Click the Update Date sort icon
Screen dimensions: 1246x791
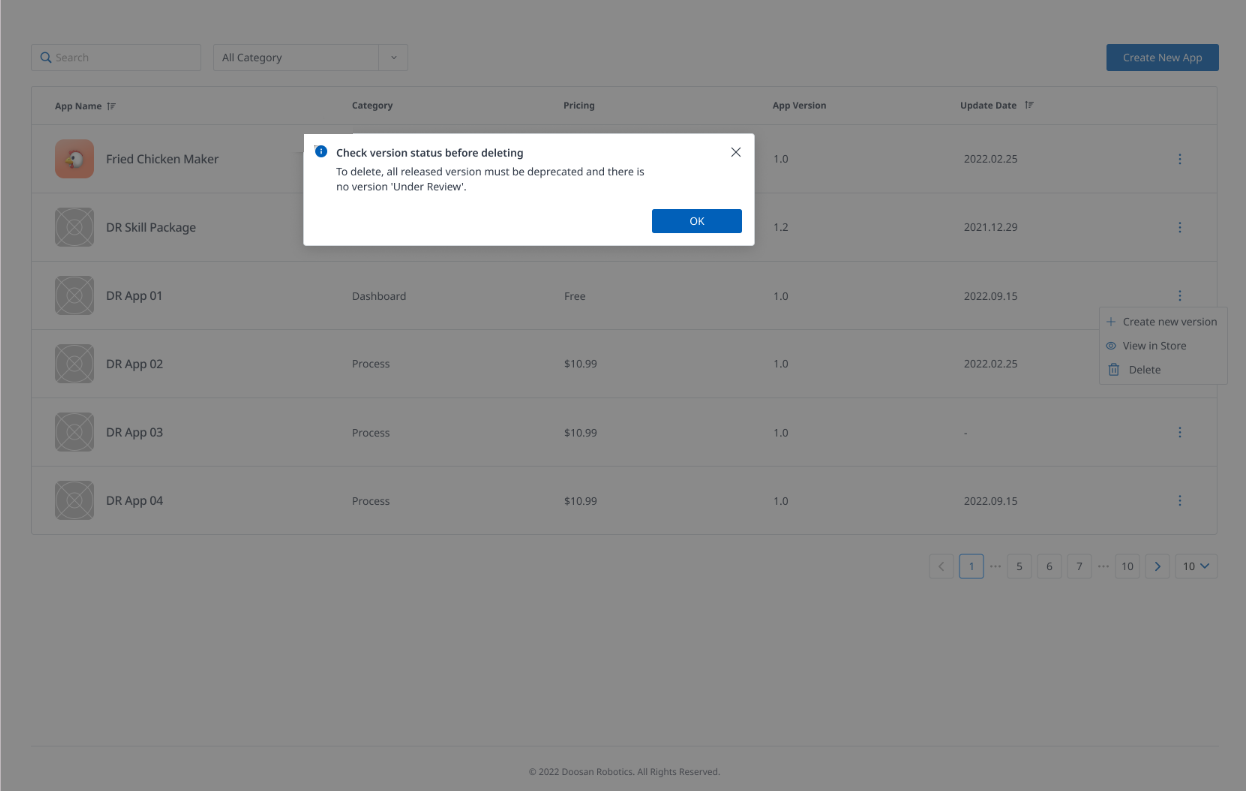(1029, 106)
